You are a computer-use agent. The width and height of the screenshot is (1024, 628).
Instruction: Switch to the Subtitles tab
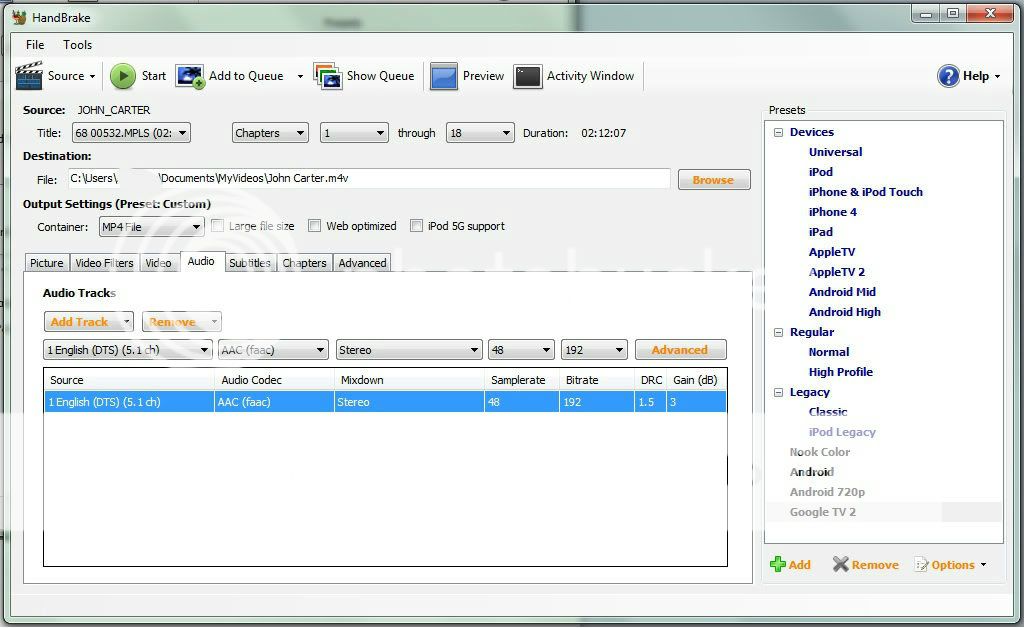[249, 262]
